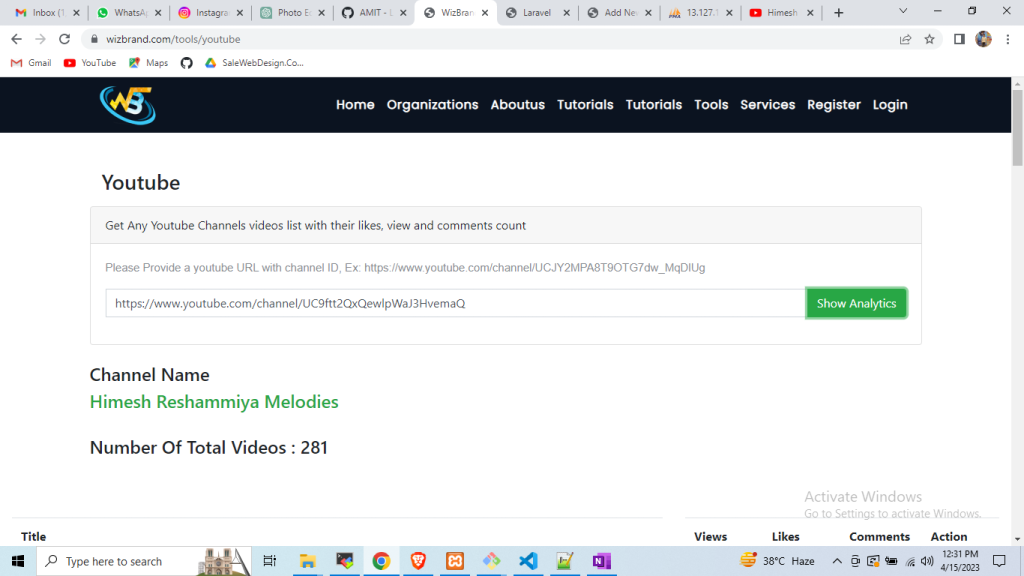Open the Chrome three-dot menu
The width and height of the screenshot is (1024, 576).
1008,39
